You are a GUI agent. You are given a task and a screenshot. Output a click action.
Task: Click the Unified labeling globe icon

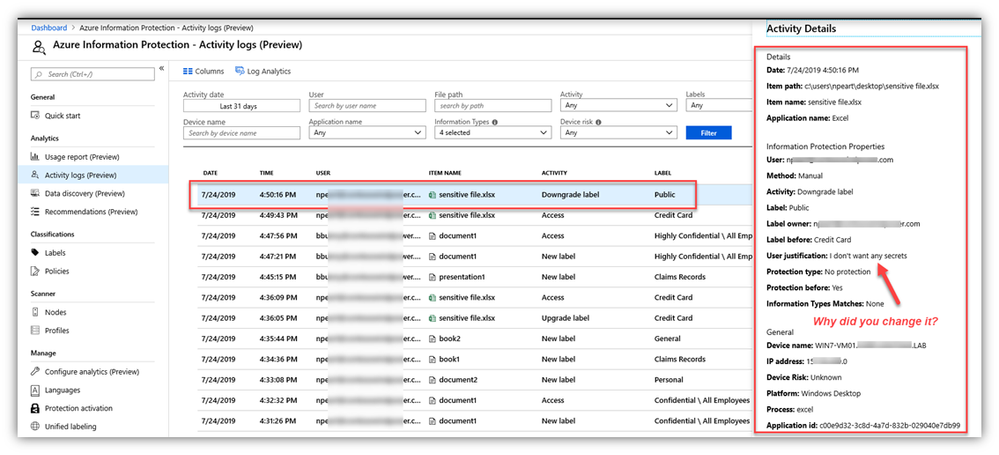[35, 426]
